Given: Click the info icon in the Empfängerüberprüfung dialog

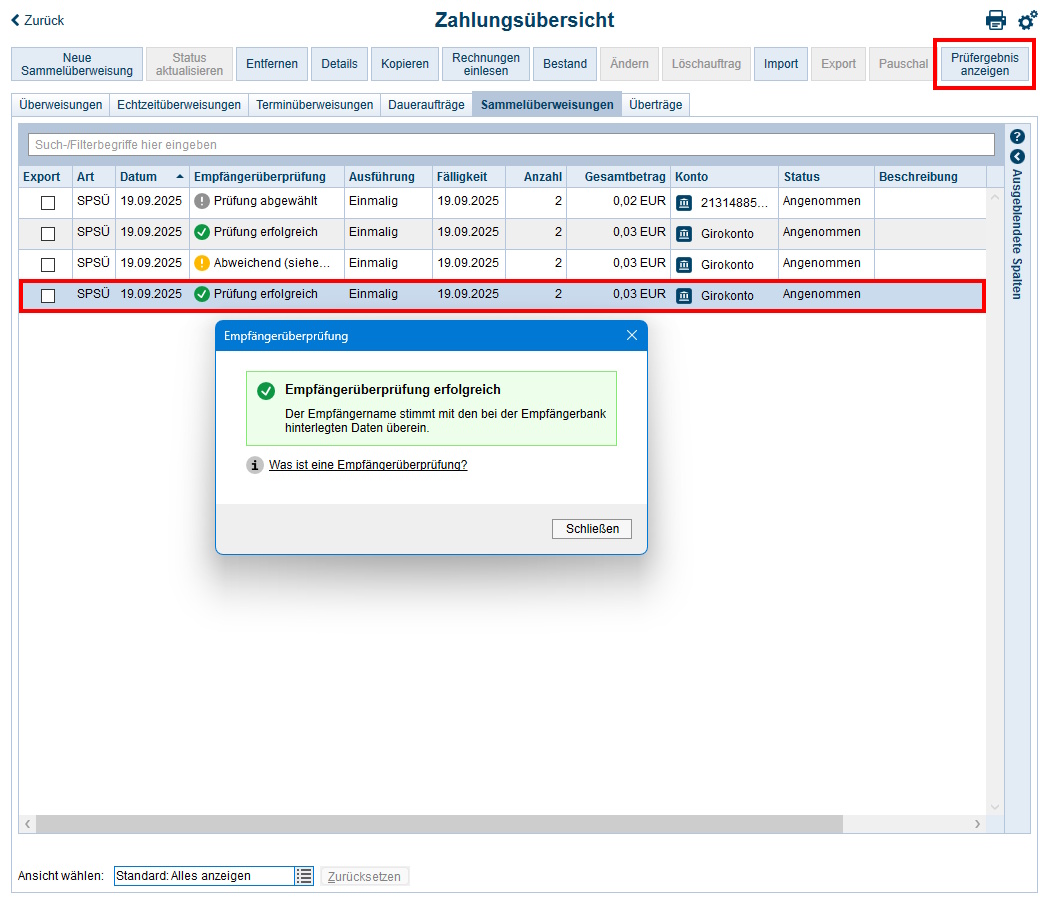Looking at the screenshot, I should [253, 464].
